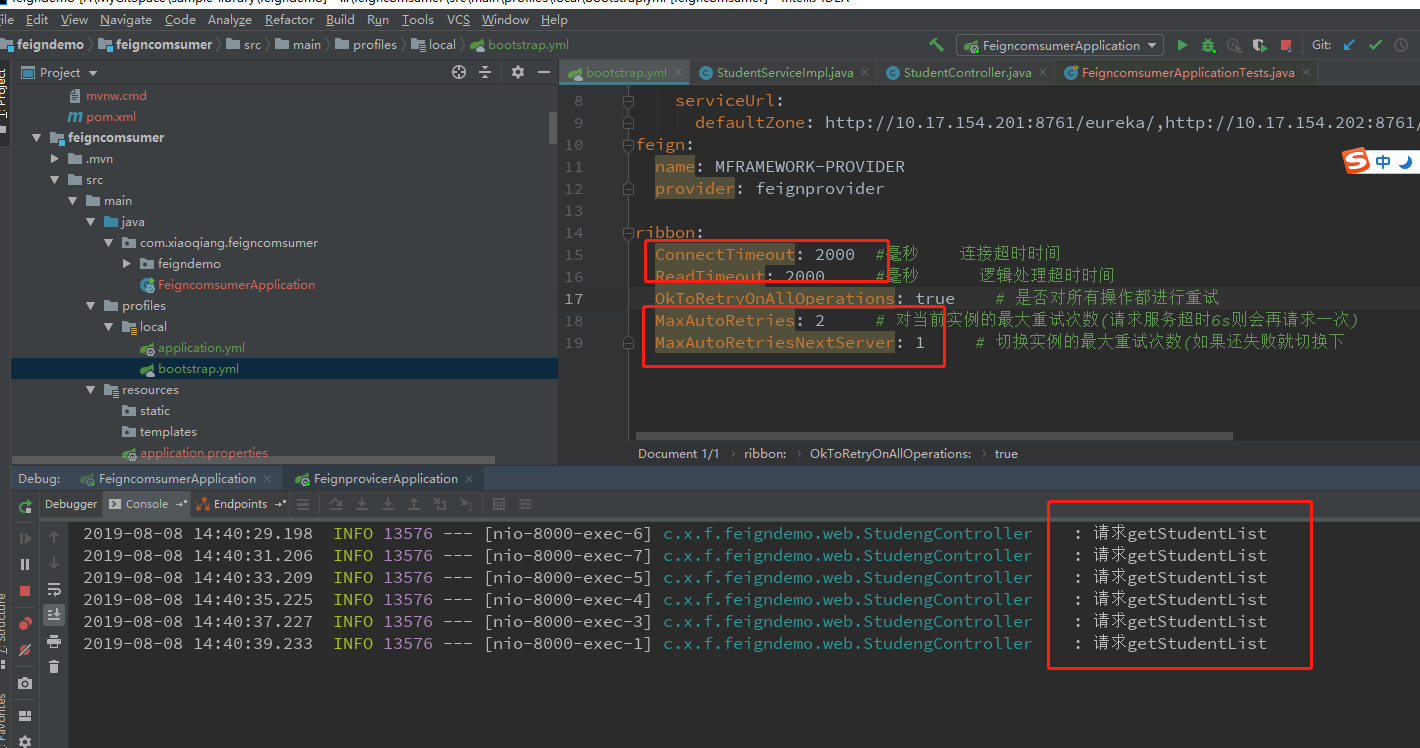This screenshot has width=1420, height=748.
Task: Select application.yml in the project tree
Action: pos(201,348)
